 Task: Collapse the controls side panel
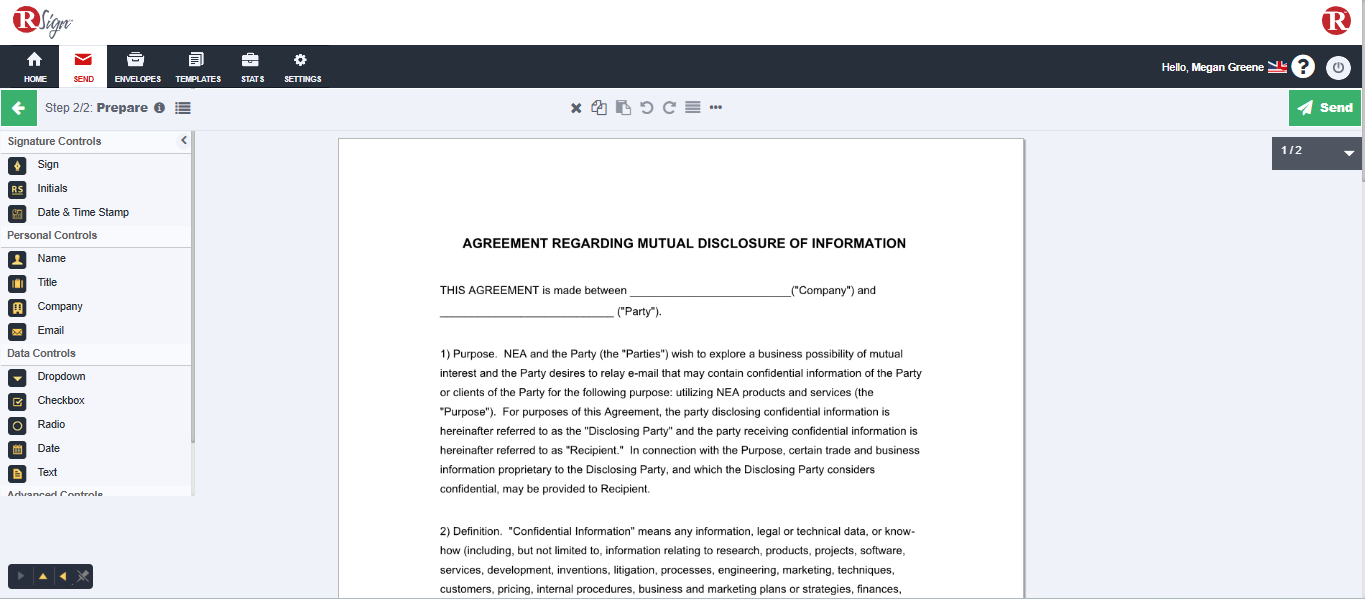point(184,141)
